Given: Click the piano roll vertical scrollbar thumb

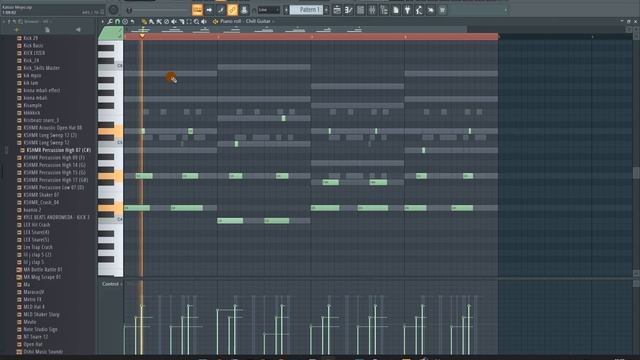Looking at the screenshot, I should click(x=636, y=173).
